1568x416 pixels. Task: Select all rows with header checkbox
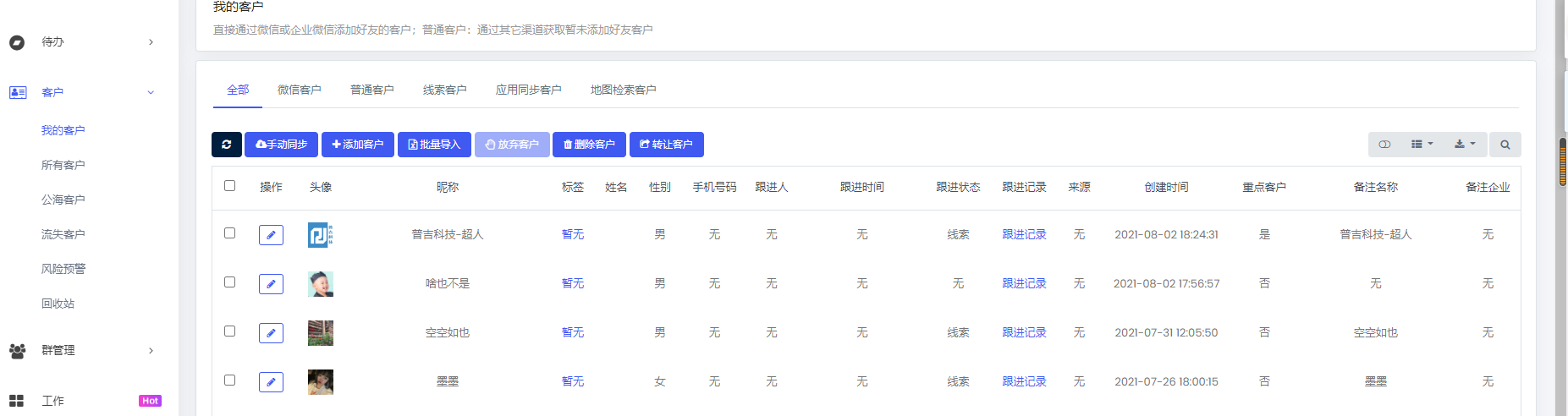[229, 186]
